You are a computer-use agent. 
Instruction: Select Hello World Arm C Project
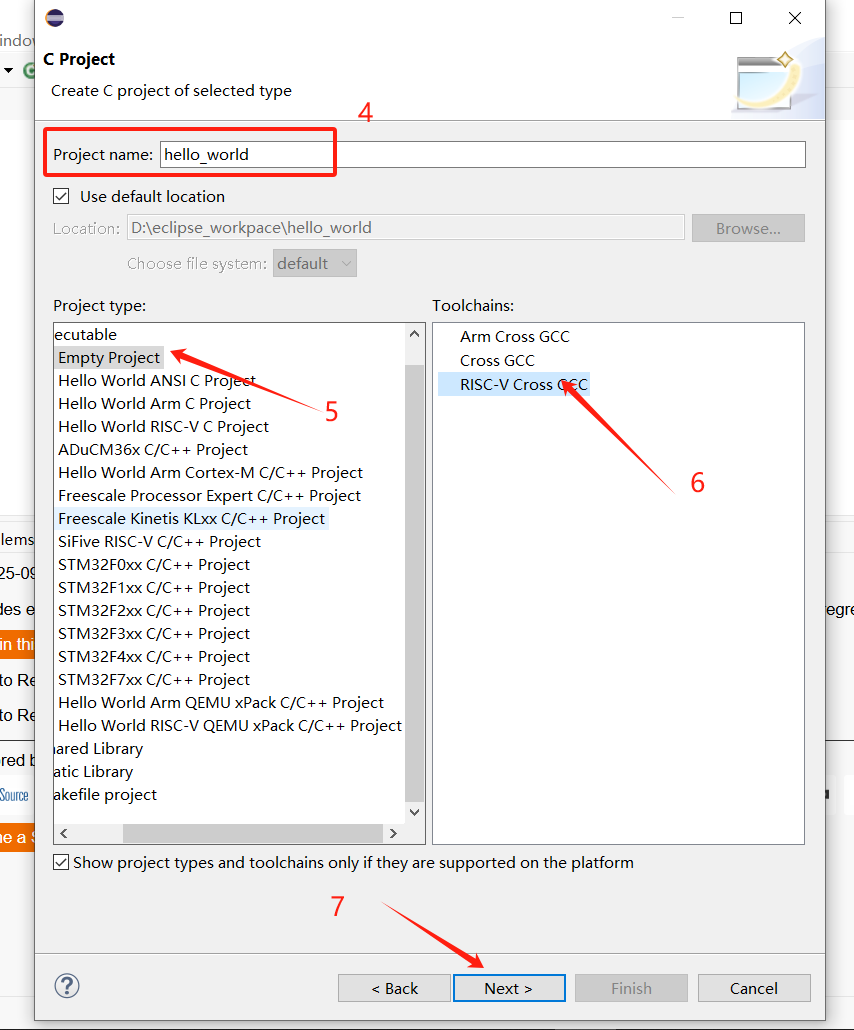coord(154,404)
